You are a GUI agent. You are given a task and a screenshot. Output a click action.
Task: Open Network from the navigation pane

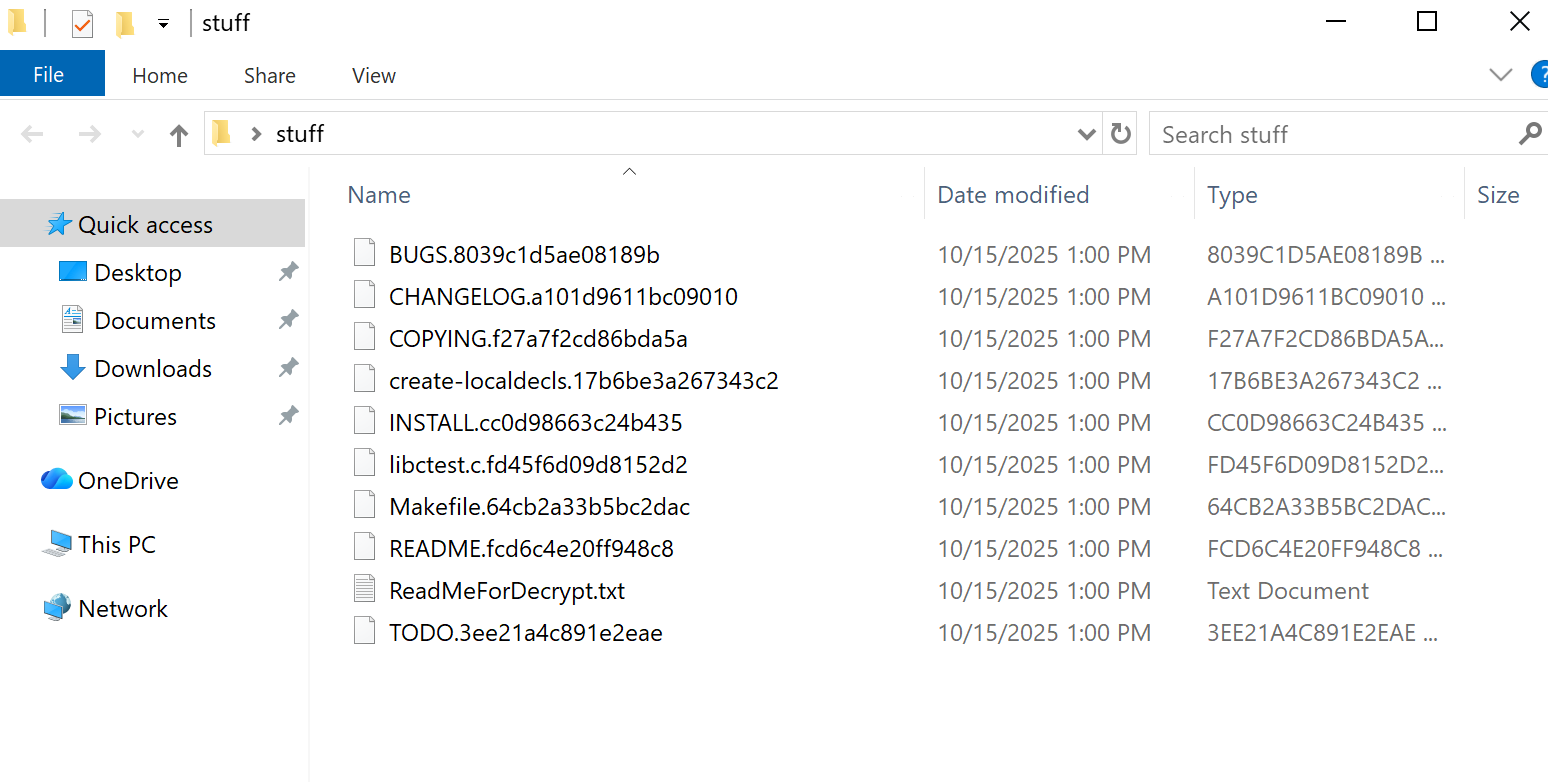pyautogui.click(x=122, y=608)
